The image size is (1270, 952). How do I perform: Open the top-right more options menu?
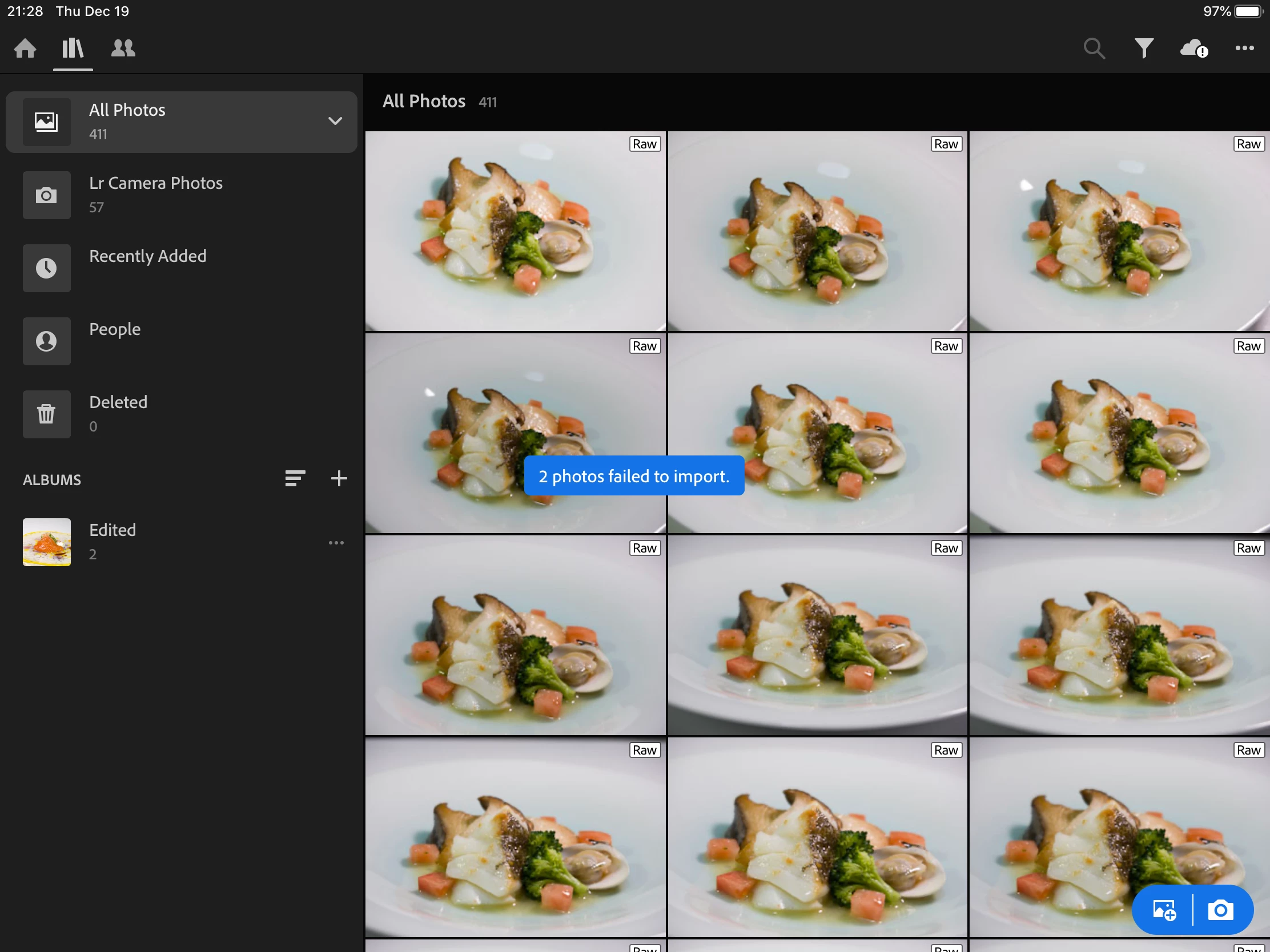pyautogui.click(x=1244, y=49)
